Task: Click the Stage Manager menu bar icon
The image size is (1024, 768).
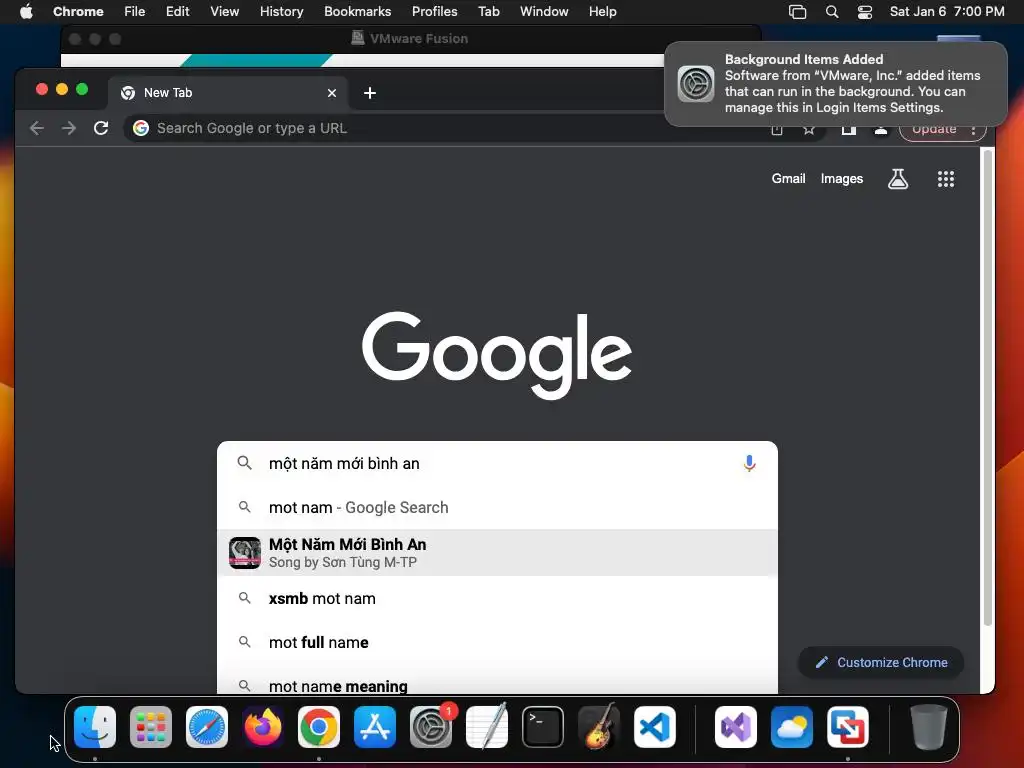Action: coord(797,12)
